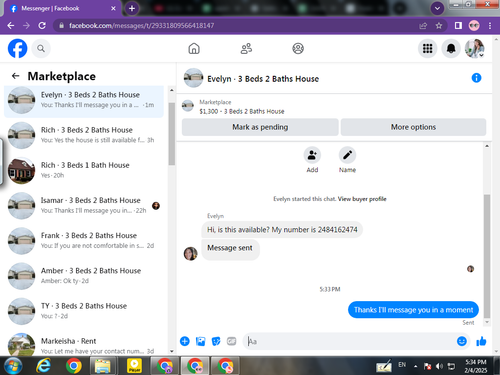Choose a GIF icon in composer
This screenshot has width=500, height=375.
pyautogui.click(x=231, y=341)
